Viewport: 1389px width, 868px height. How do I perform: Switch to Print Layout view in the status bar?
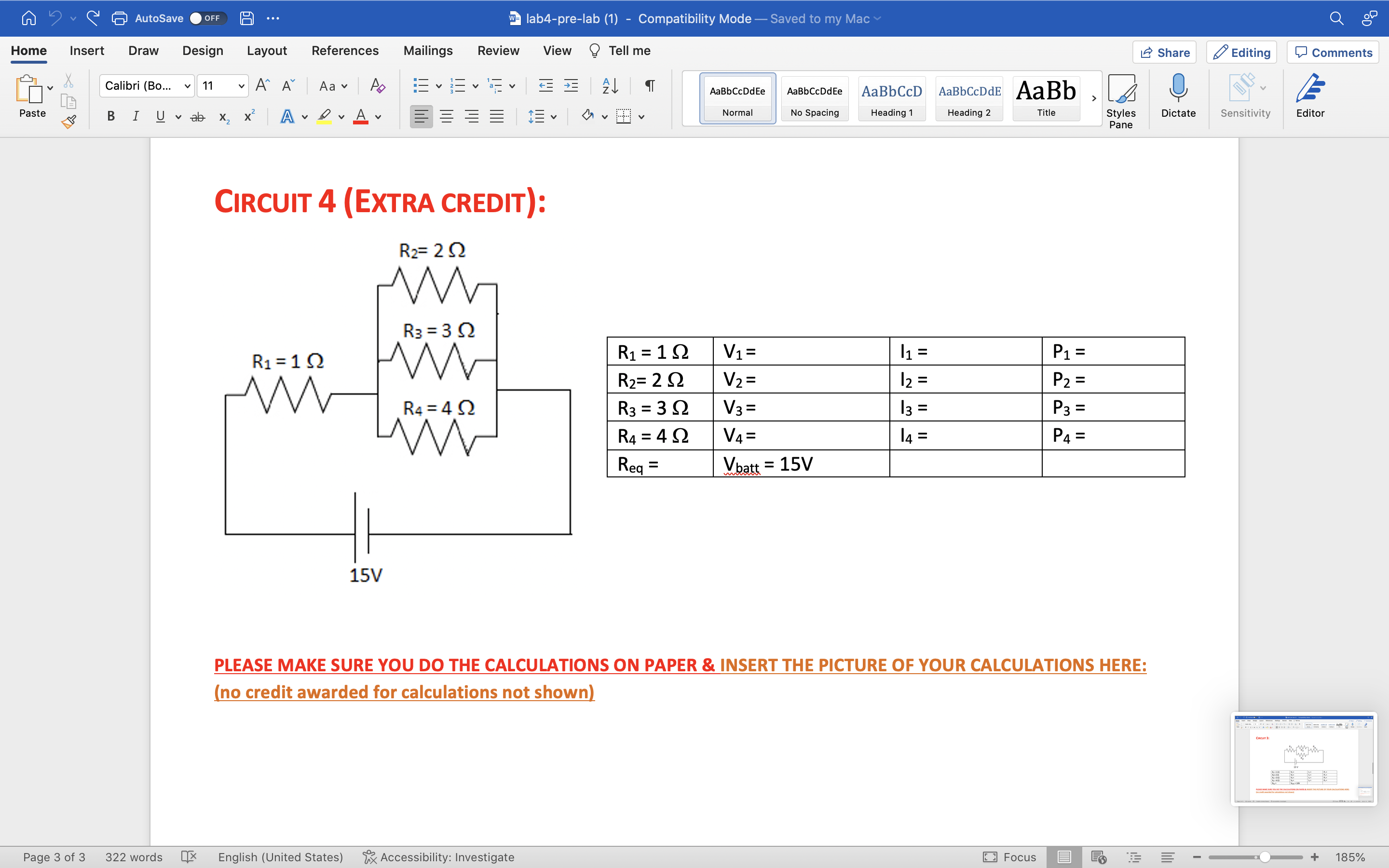pos(1063,857)
